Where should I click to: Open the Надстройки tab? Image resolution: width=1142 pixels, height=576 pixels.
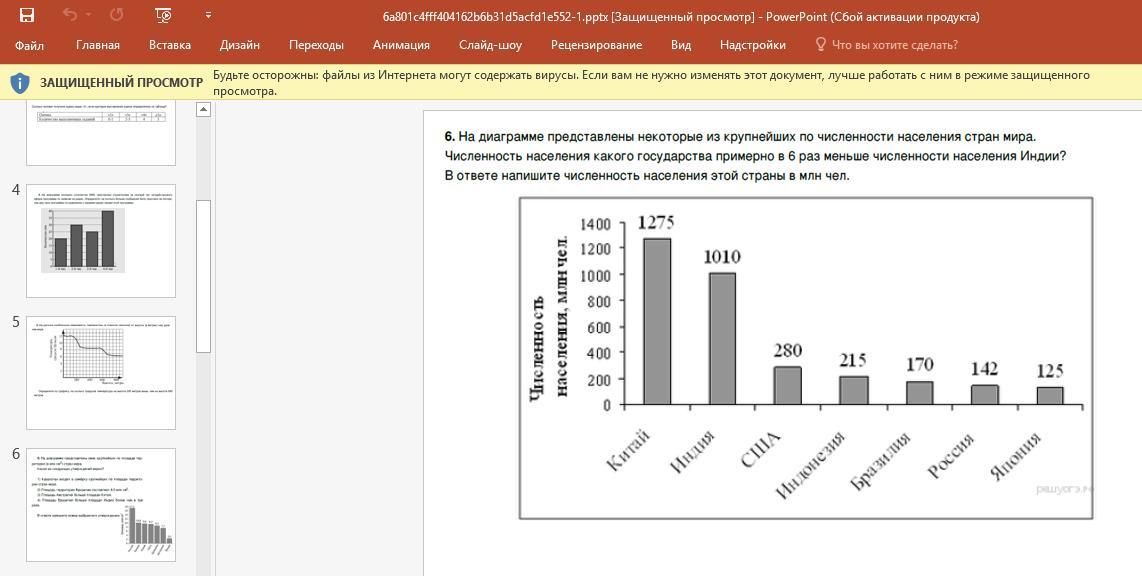(x=752, y=45)
